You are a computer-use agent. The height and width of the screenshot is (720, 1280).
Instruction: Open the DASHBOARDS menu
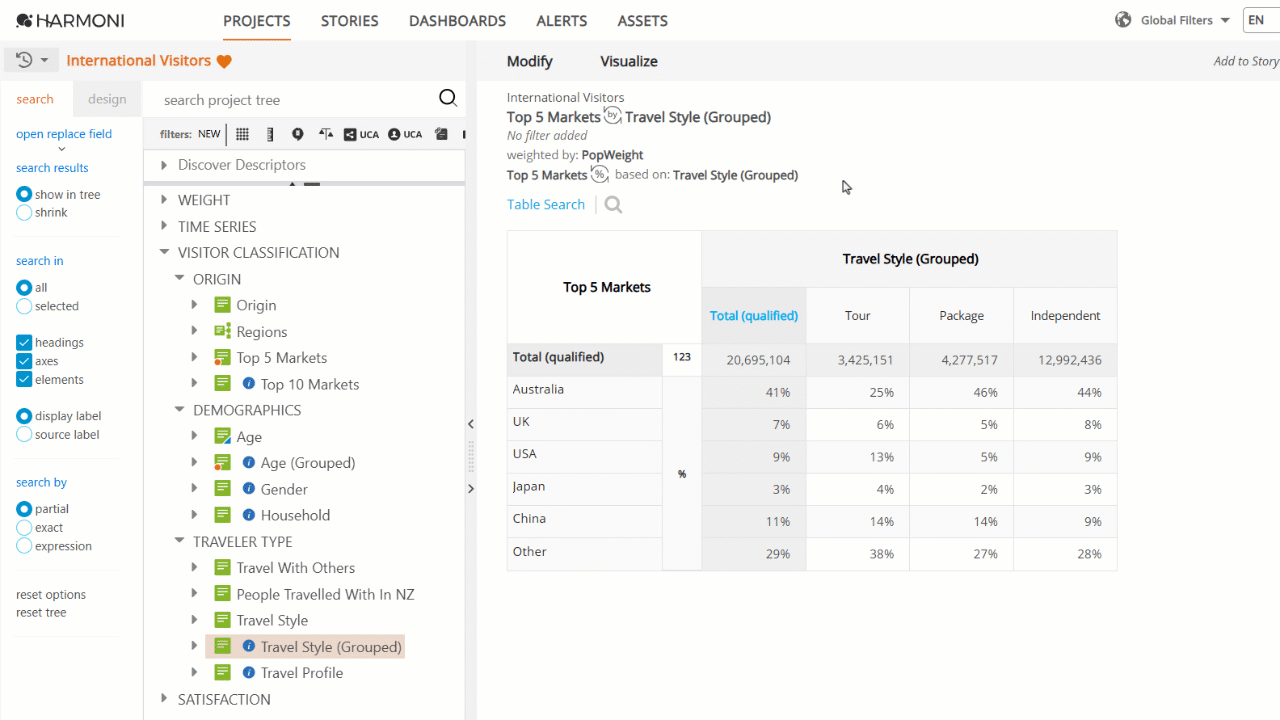point(457,21)
